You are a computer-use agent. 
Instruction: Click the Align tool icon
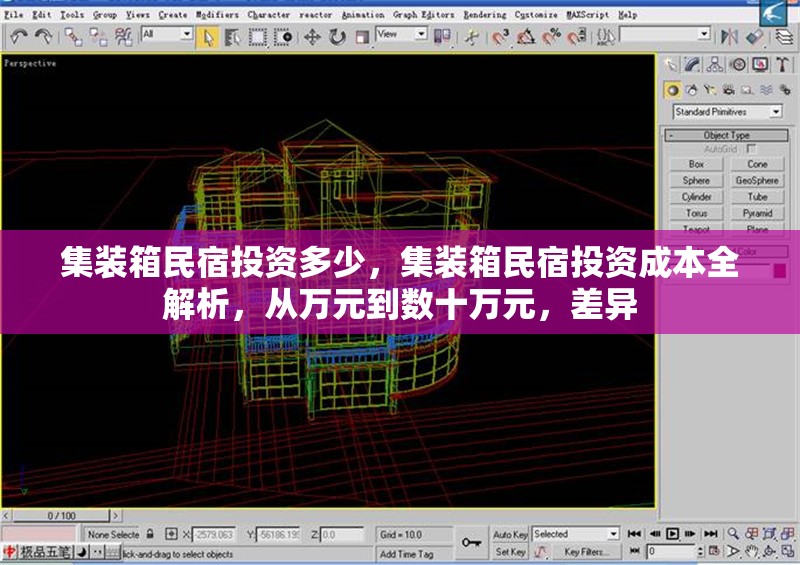tap(755, 37)
